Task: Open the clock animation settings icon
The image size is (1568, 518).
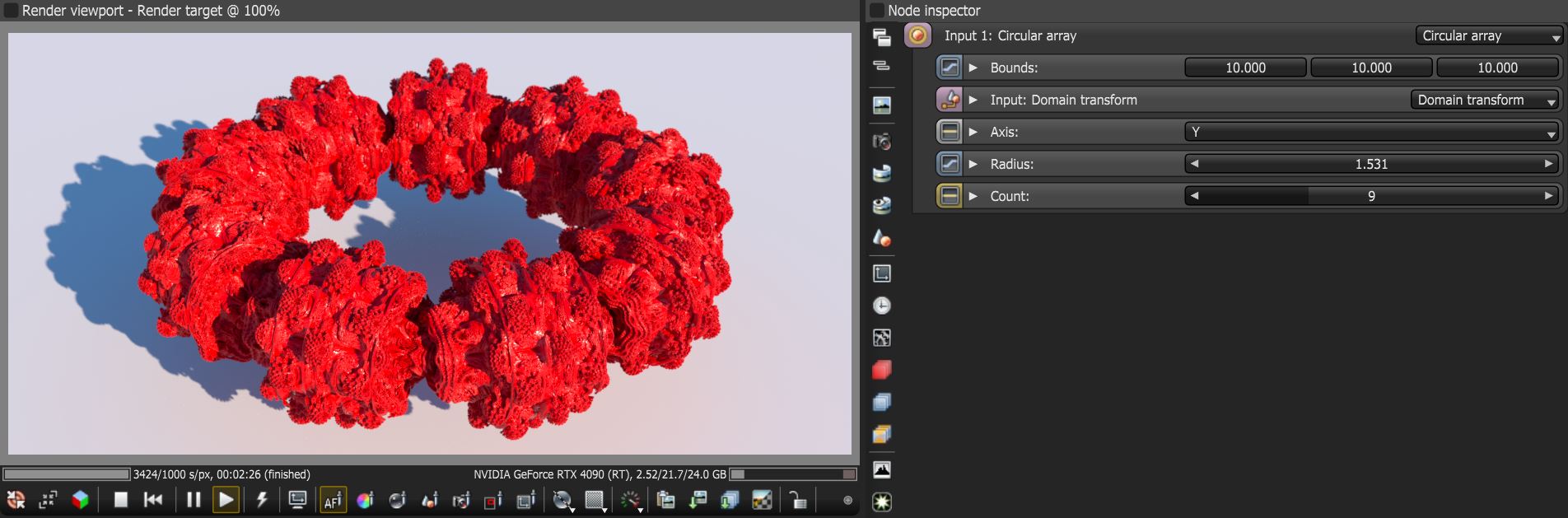Action: (882, 306)
